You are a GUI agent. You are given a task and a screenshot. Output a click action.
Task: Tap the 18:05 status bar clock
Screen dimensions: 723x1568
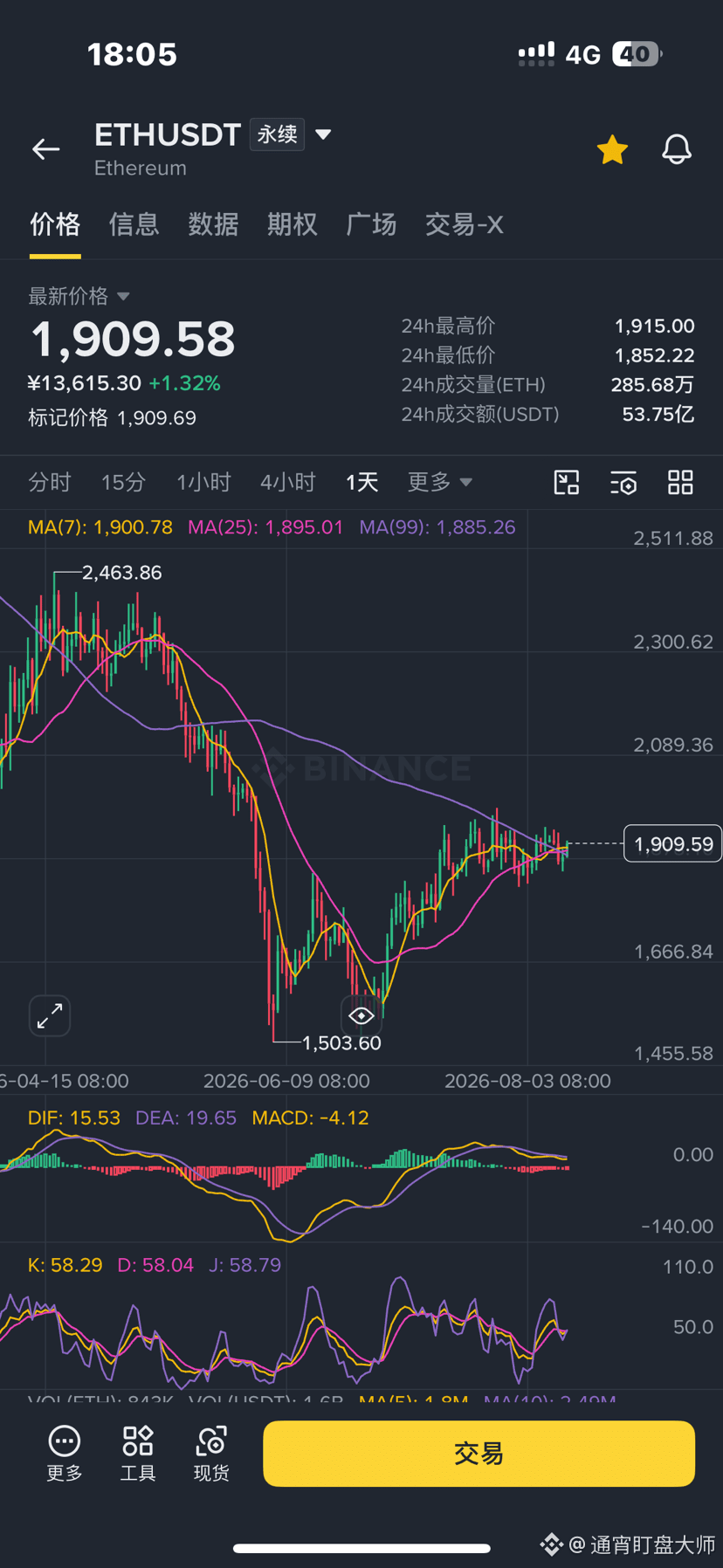point(132,55)
